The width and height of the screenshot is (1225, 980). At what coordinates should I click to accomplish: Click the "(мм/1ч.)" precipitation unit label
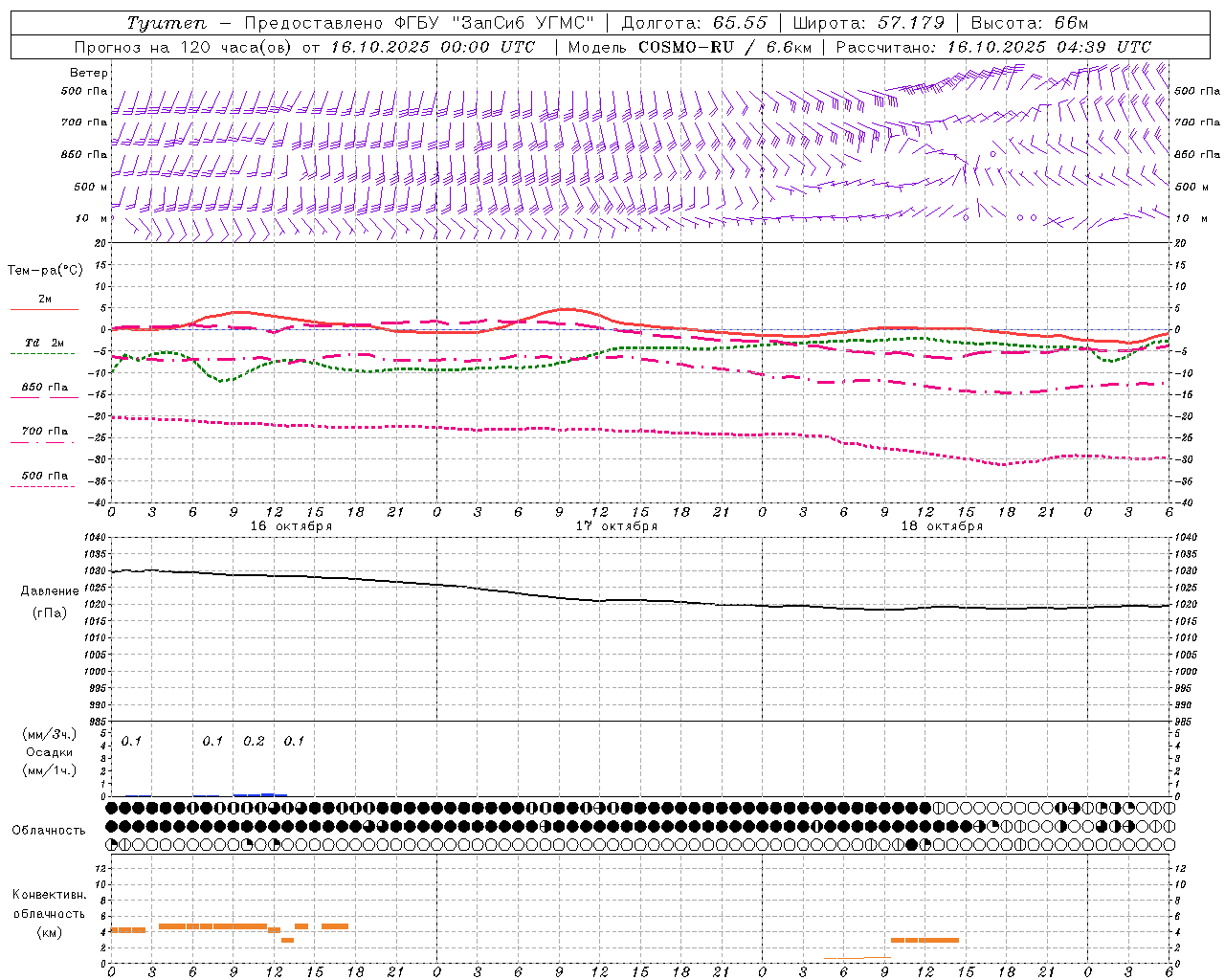pos(49,770)
